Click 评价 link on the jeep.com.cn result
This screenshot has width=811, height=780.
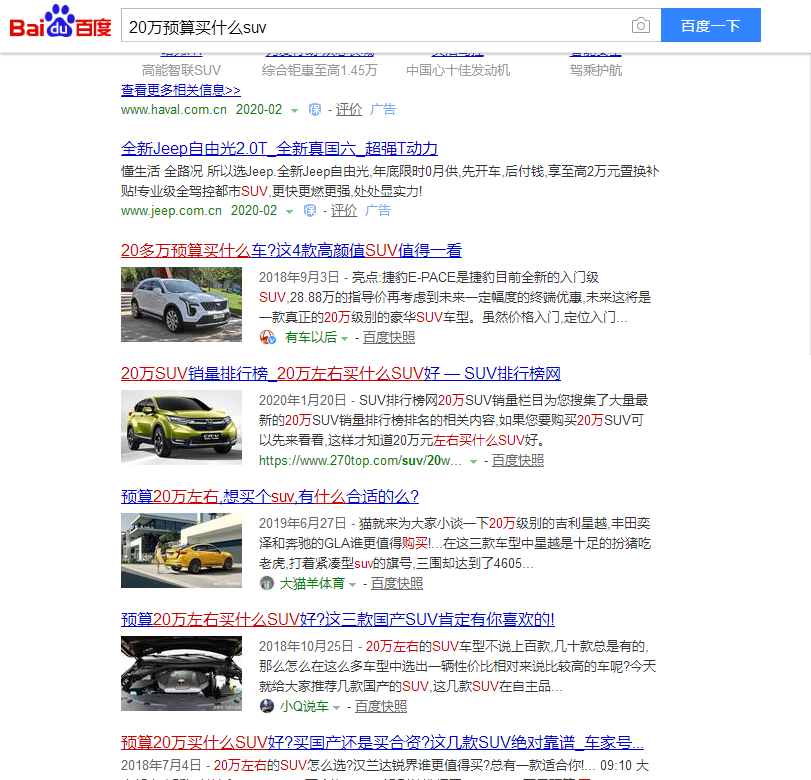point(344,211)
